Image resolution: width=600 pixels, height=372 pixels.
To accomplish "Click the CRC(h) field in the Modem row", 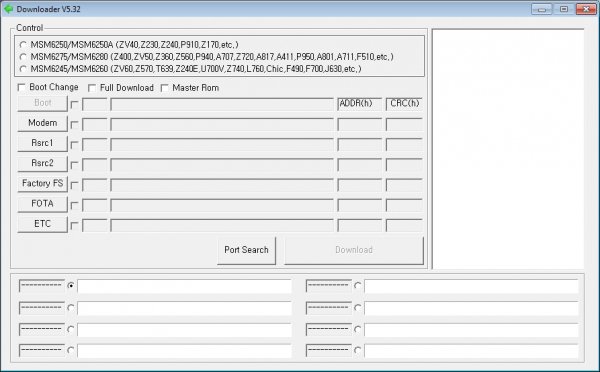I will tap(404, 124).
